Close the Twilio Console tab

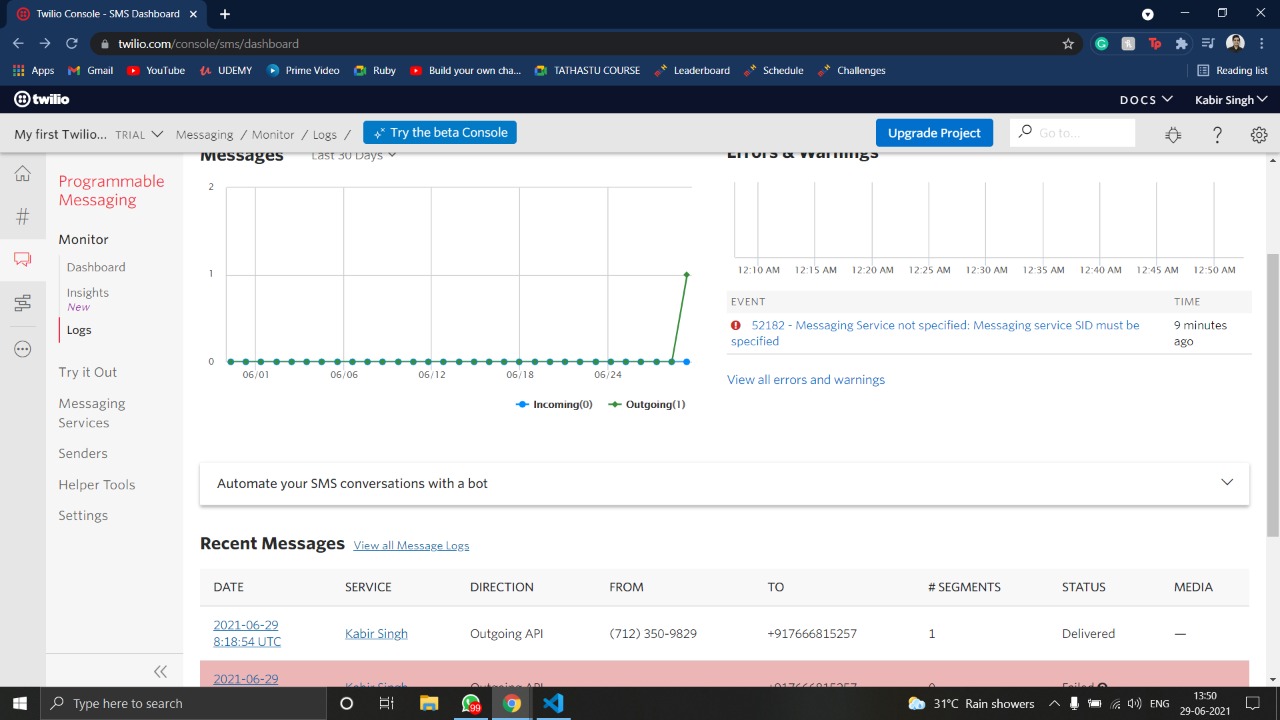[x=193, y=14]
